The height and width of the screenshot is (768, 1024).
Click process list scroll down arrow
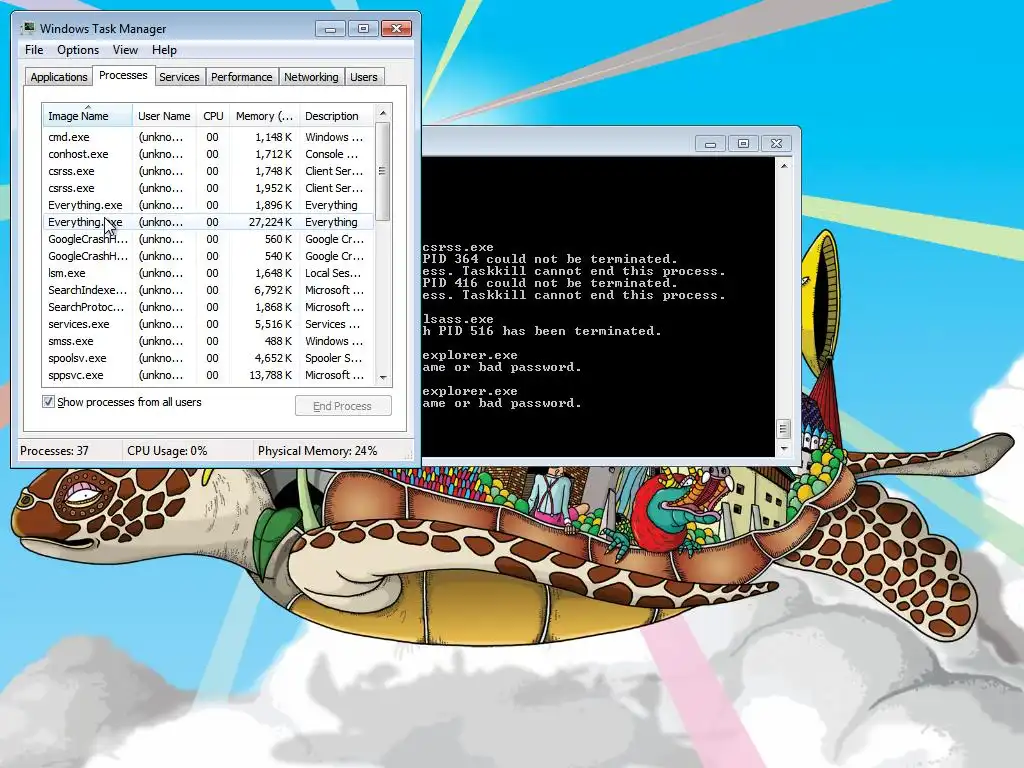(383, 377)
